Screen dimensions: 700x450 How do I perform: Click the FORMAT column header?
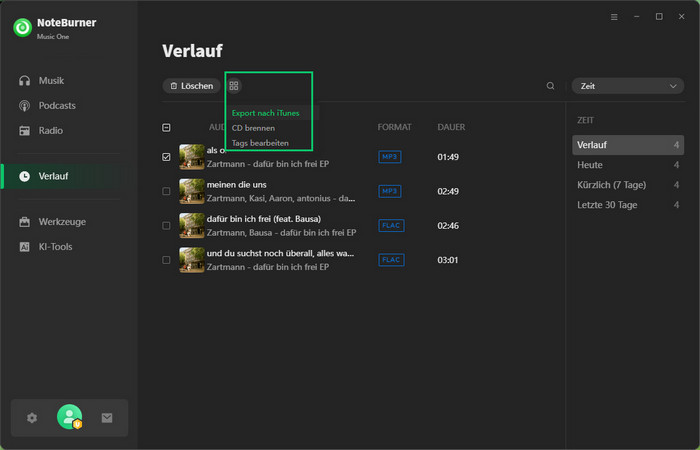(394, 127)
